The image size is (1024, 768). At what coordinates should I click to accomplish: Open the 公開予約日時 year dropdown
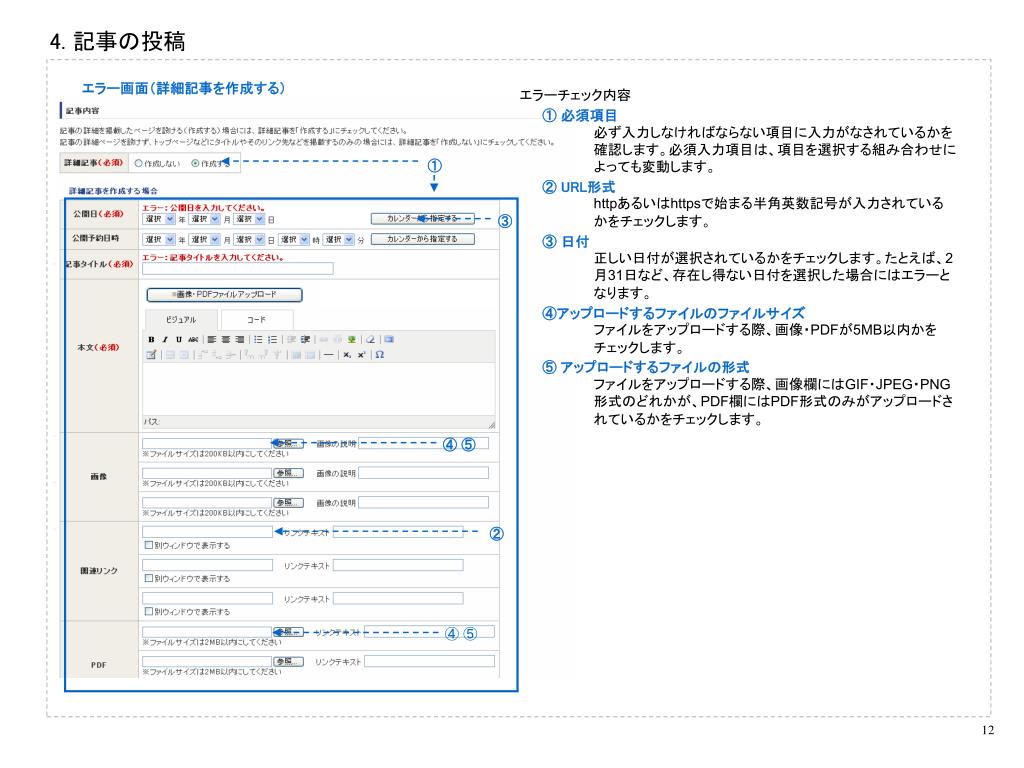[x=159, y=240]
